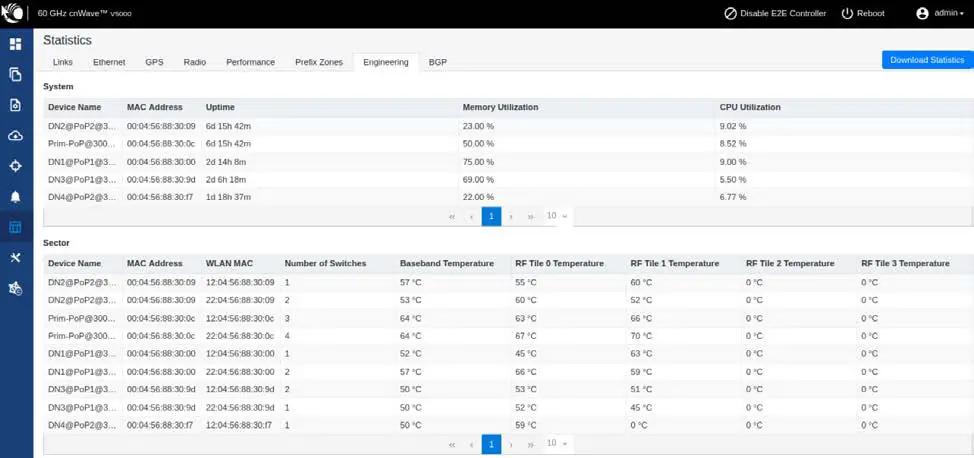Click WLAN MAC 12:04:56:88:30:9d
The image size is (974, 458).
click(x=240, y=390)
